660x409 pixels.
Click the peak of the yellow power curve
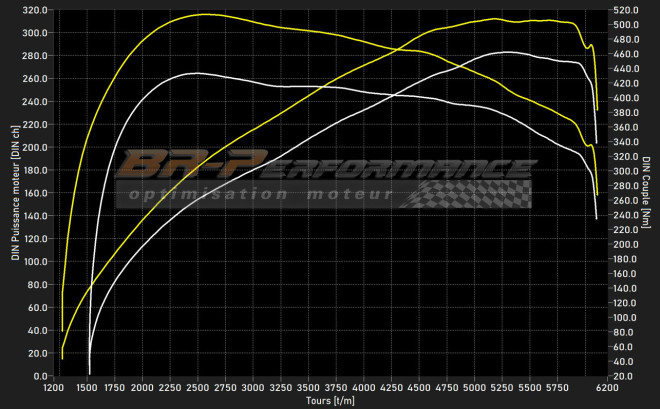tap(494, 18)
